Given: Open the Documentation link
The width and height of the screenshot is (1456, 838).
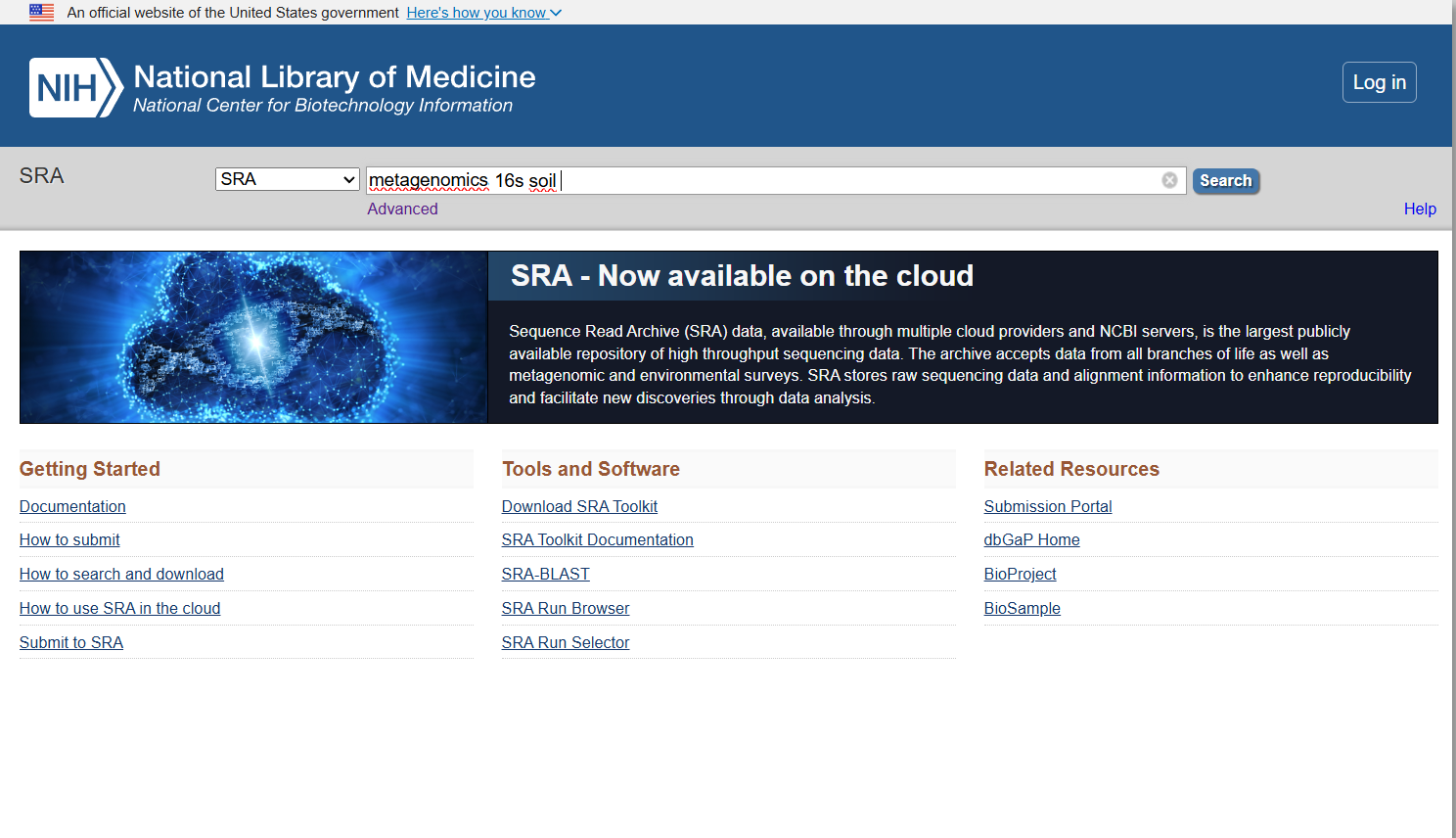Looking at the screenshot, I should click(x=72, y=506).
